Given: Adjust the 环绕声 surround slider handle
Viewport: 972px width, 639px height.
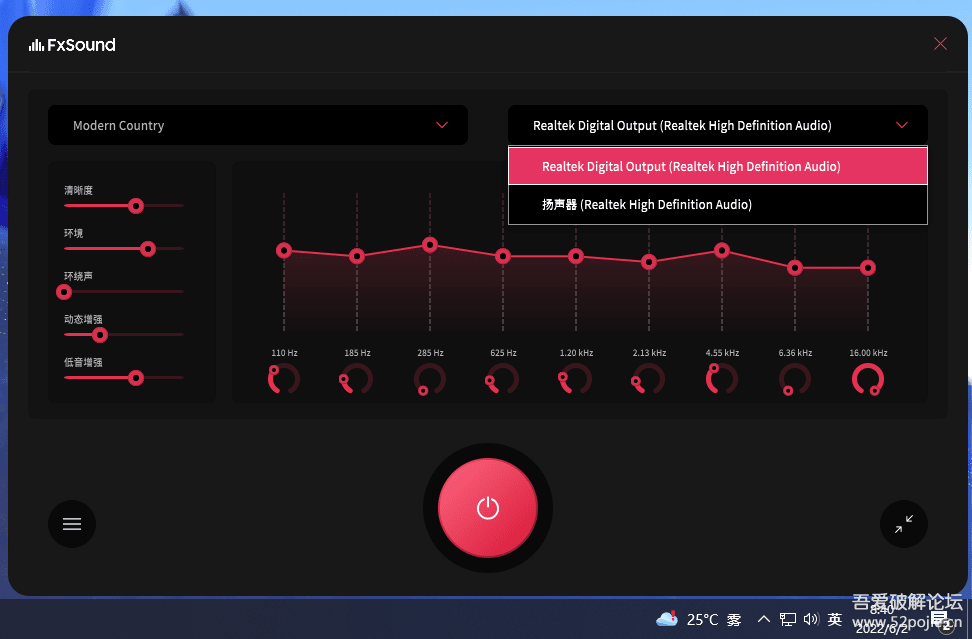Looking at the screenshot, I should point(64,292).
